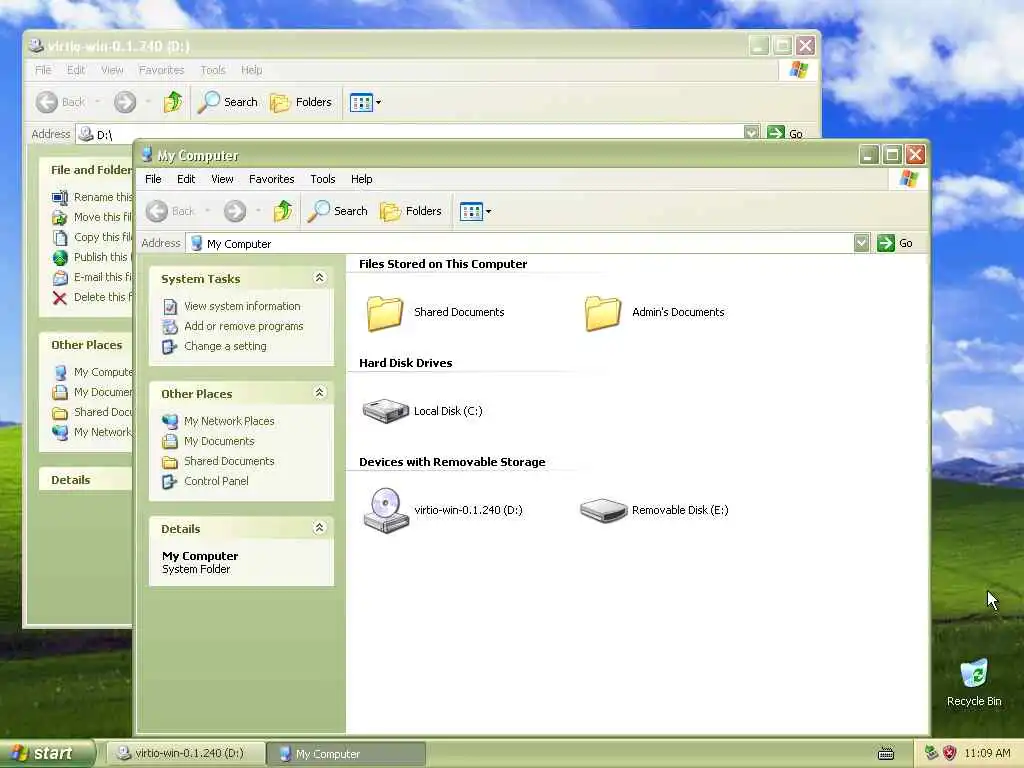Open Help menu in My Computer
1024x768 pixels.
[362, 179]
